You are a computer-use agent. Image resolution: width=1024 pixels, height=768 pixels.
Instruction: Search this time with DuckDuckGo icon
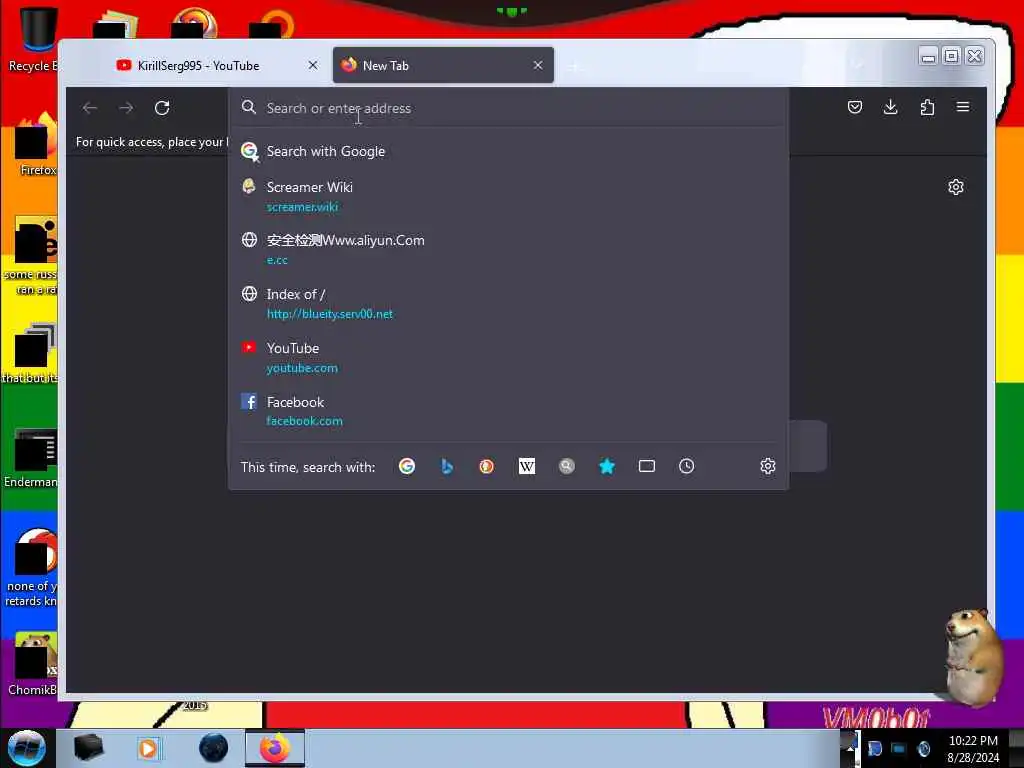click(487, 466)
